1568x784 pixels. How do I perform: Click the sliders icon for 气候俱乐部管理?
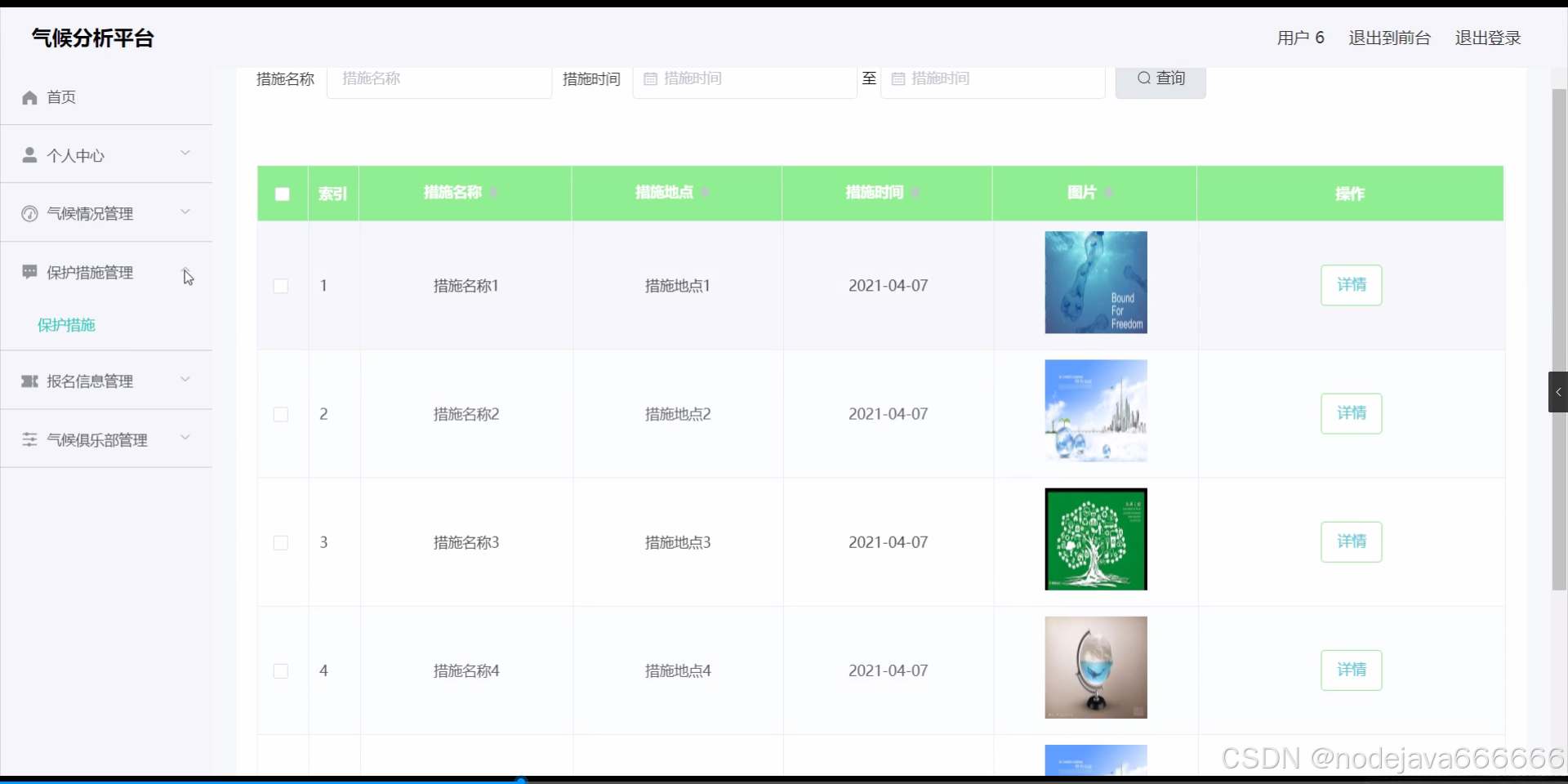click(x=29, y=439)
